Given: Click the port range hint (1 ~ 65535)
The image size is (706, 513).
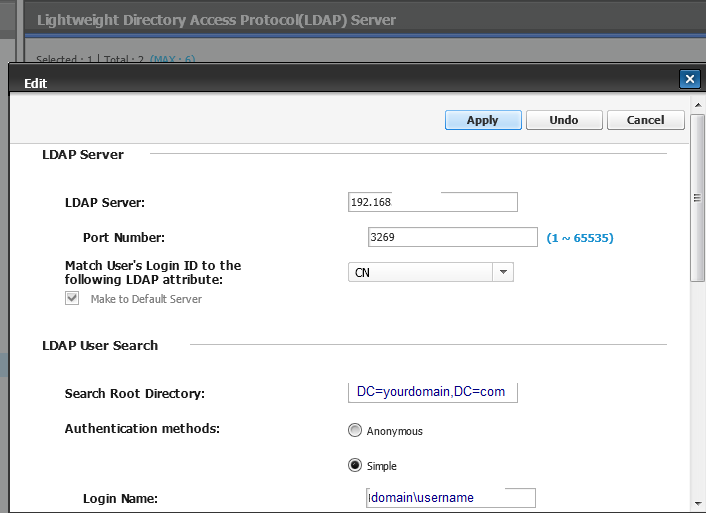Looking at the screenshot, I should point(580,238).
